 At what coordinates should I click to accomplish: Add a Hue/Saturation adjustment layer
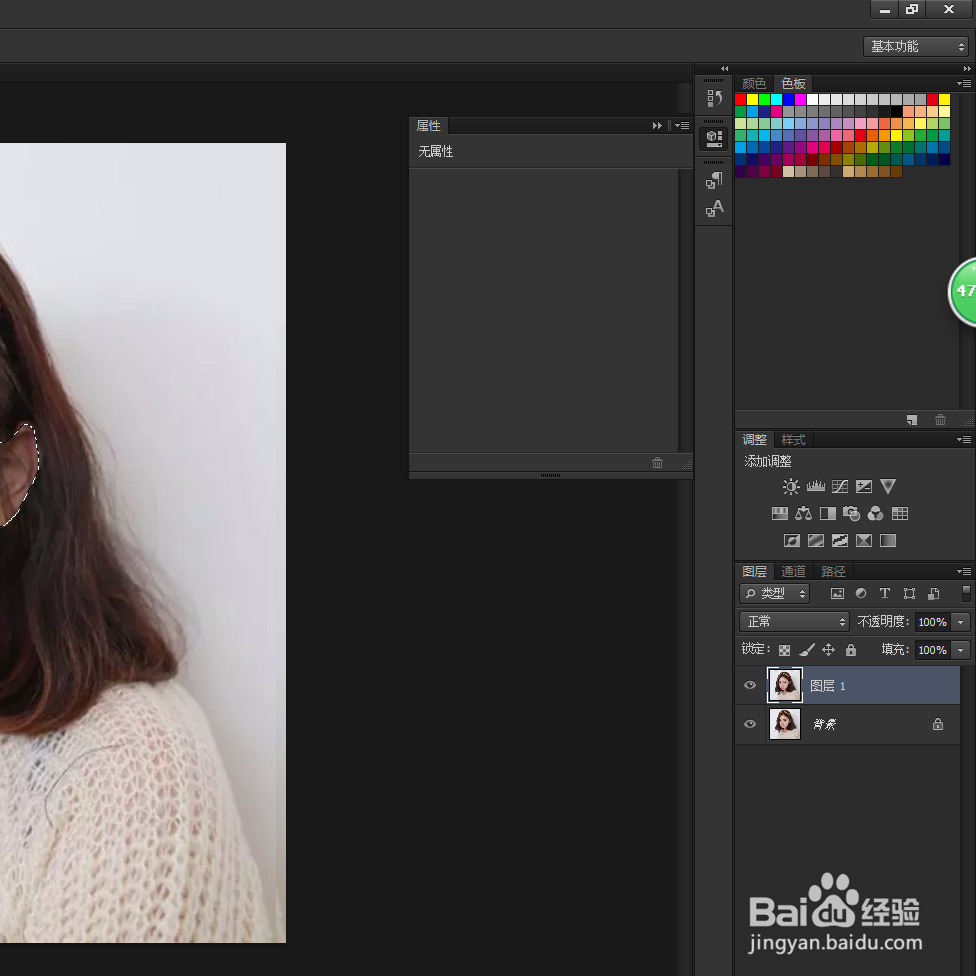pos(779,514)
